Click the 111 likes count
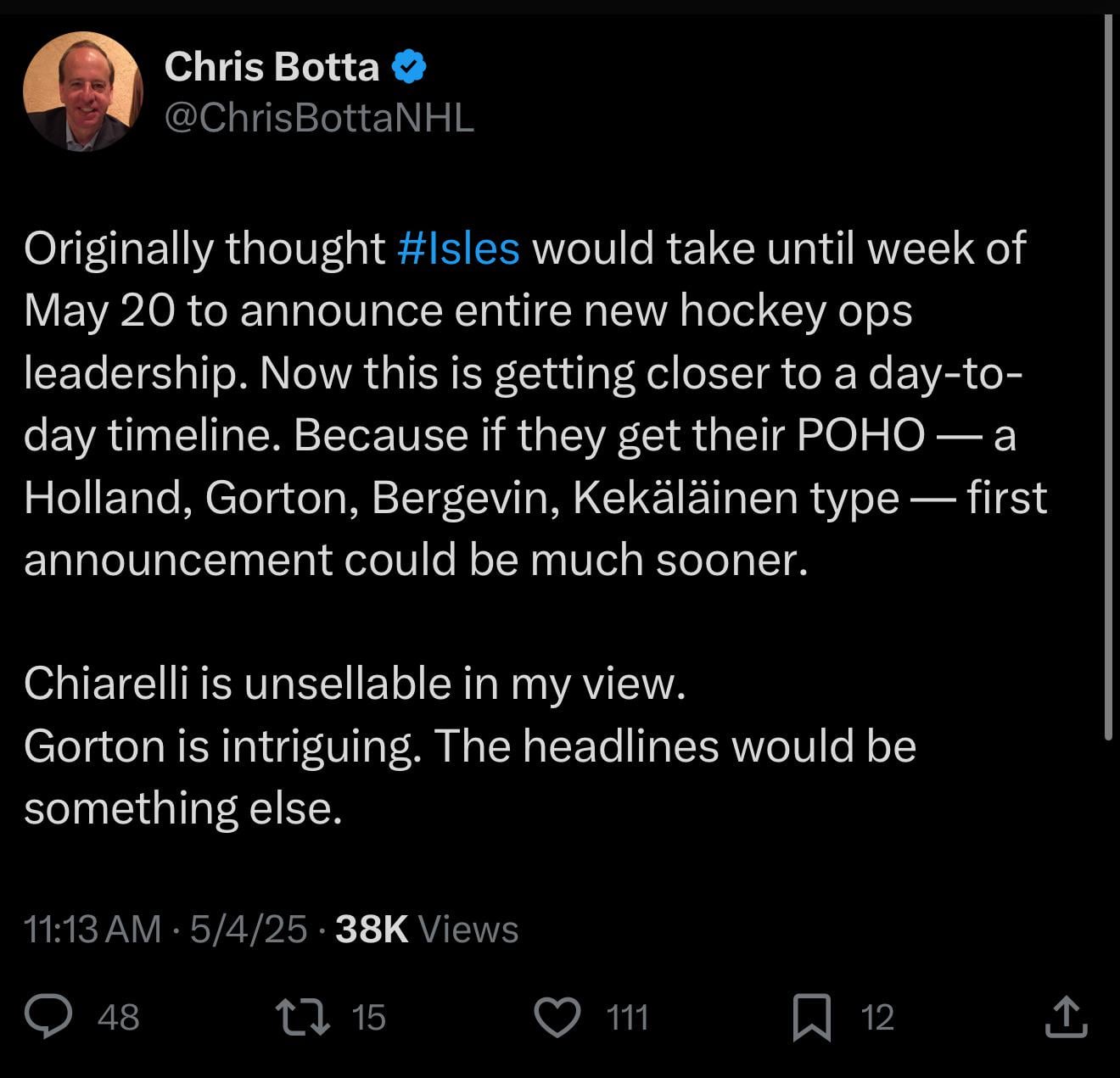Image resolution: width=1120 pixels, height=1078 pixels. 628,1017
